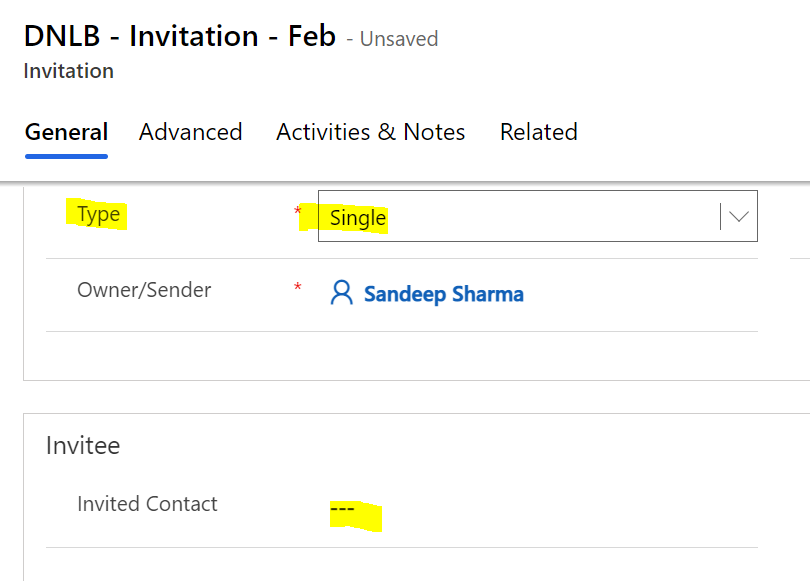Click the 'Invitation' entity label under title
Screen dimensions: 810x581
[69, 71]
